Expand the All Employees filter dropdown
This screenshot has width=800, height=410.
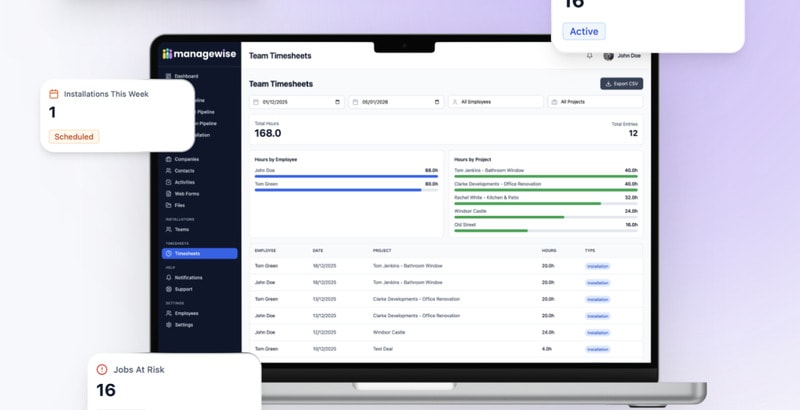tap(495, 102)
